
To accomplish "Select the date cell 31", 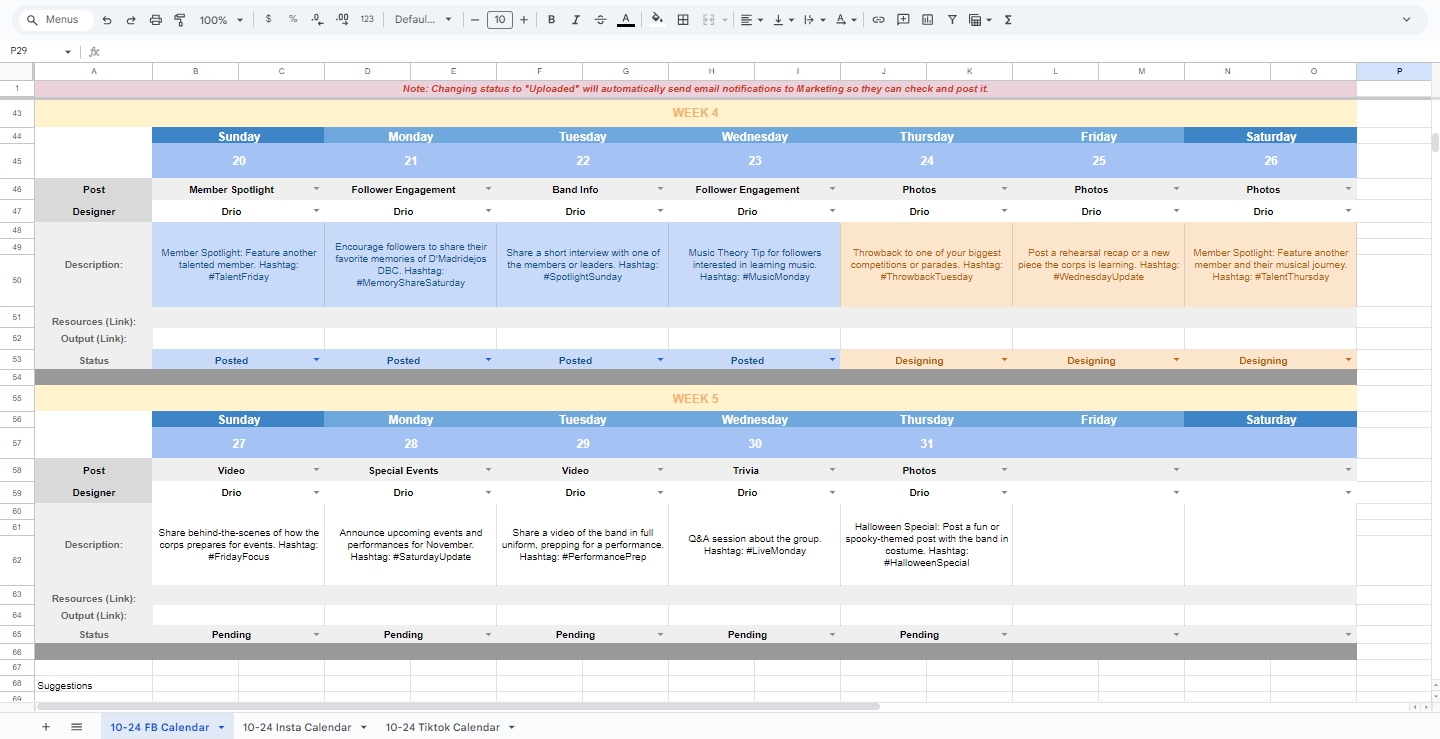I will [926, 443].
